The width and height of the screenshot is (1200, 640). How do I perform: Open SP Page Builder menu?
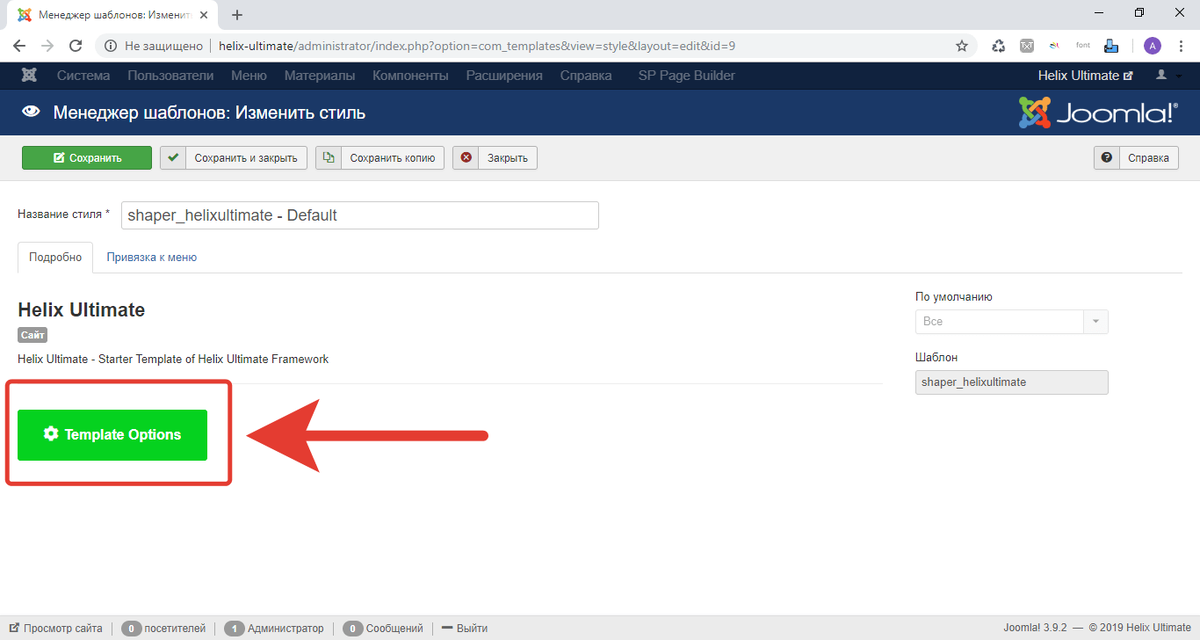[x=687, y=76]
